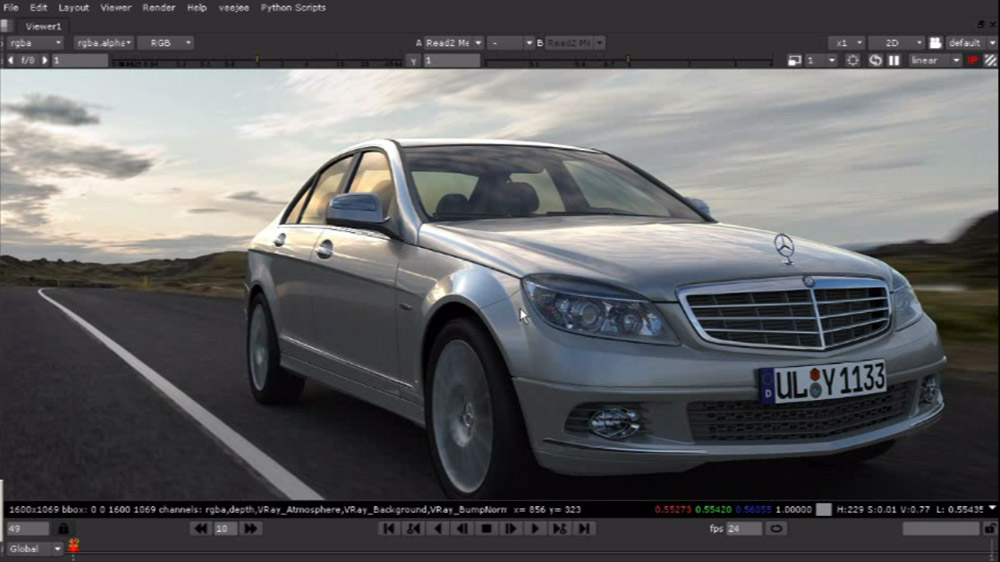Image resolution: width=1000 pixels, height=562 pixels.
Task: Open the Python Scripts menu
Action: click(x=293, y=8)
